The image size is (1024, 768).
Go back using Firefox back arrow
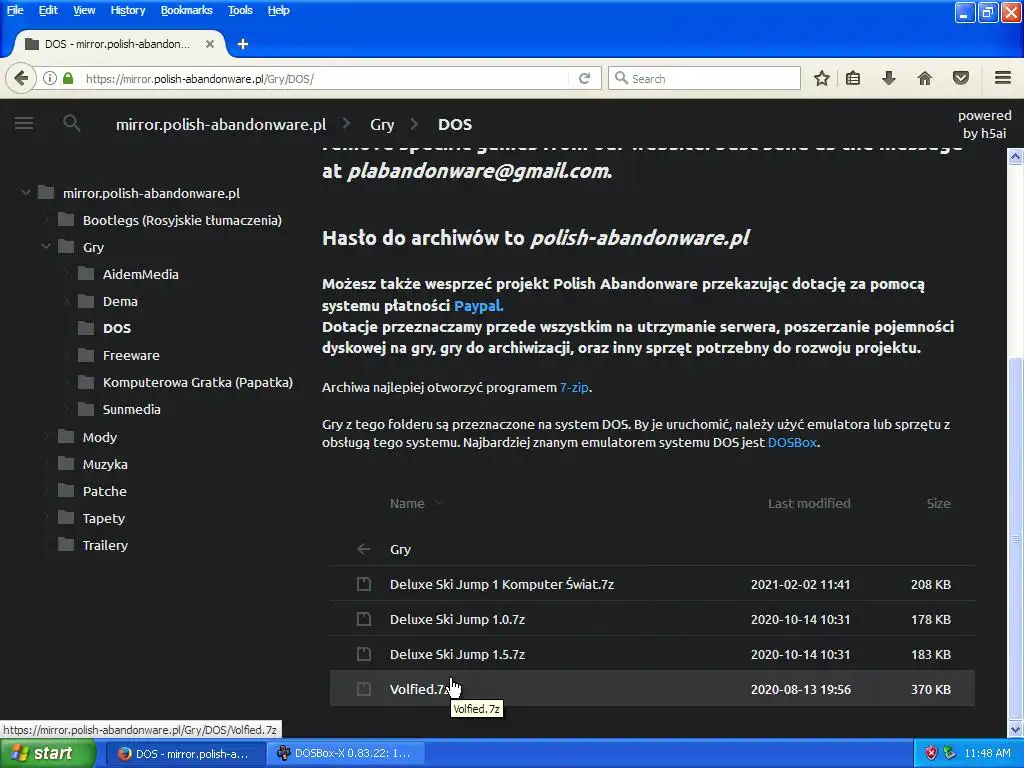coord(21,78)
